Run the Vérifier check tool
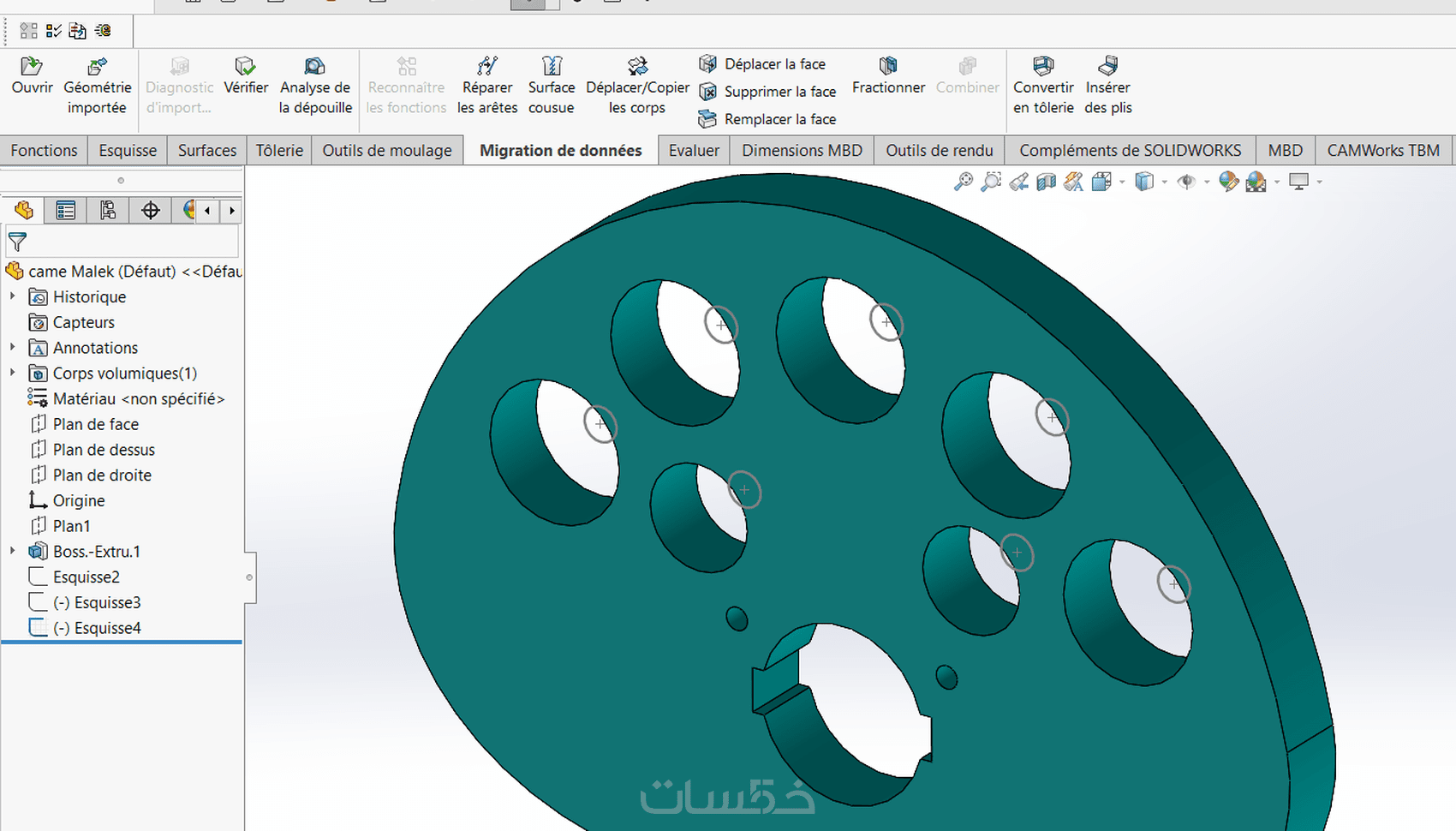This screenshot has height=831, width=1456. coord(246,76)
